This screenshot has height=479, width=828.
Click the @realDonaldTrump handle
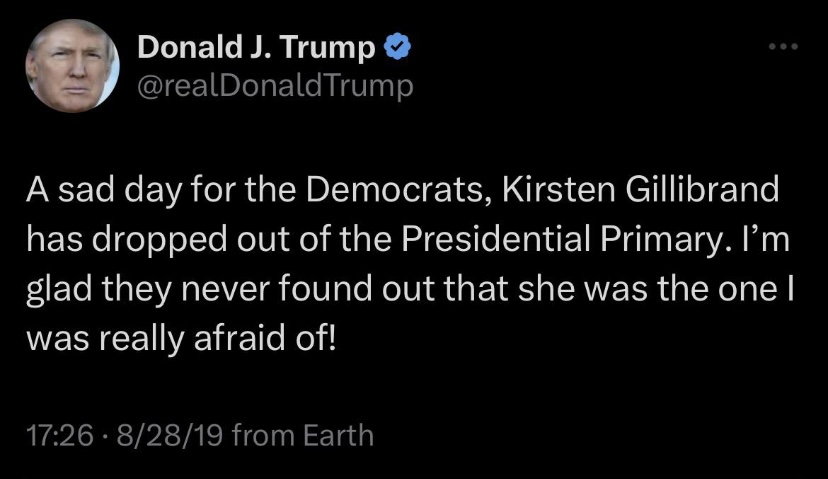[x=275, y=86]
